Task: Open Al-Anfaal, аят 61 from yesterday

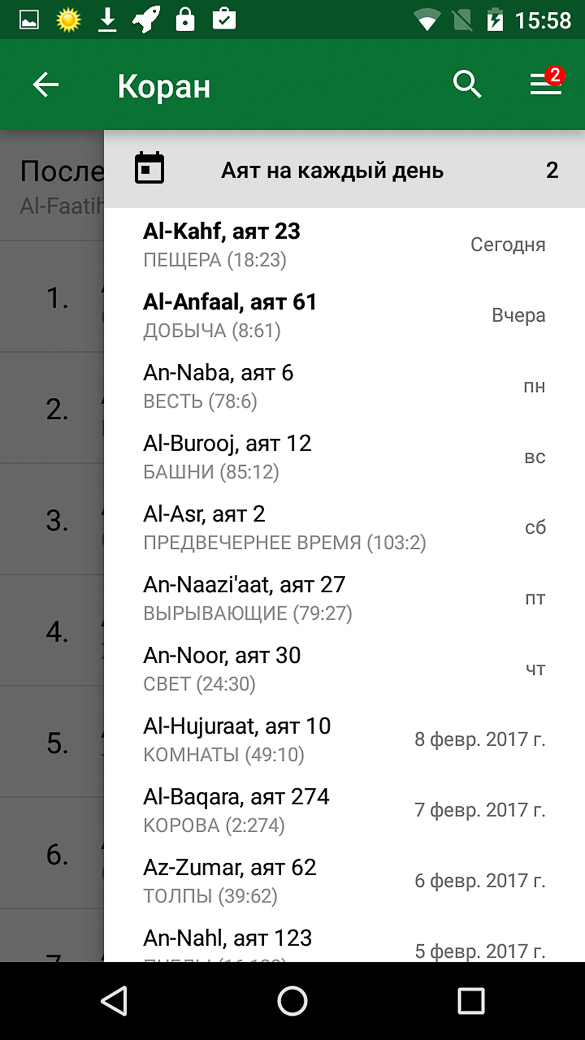Action: click(x=344, y=315)
